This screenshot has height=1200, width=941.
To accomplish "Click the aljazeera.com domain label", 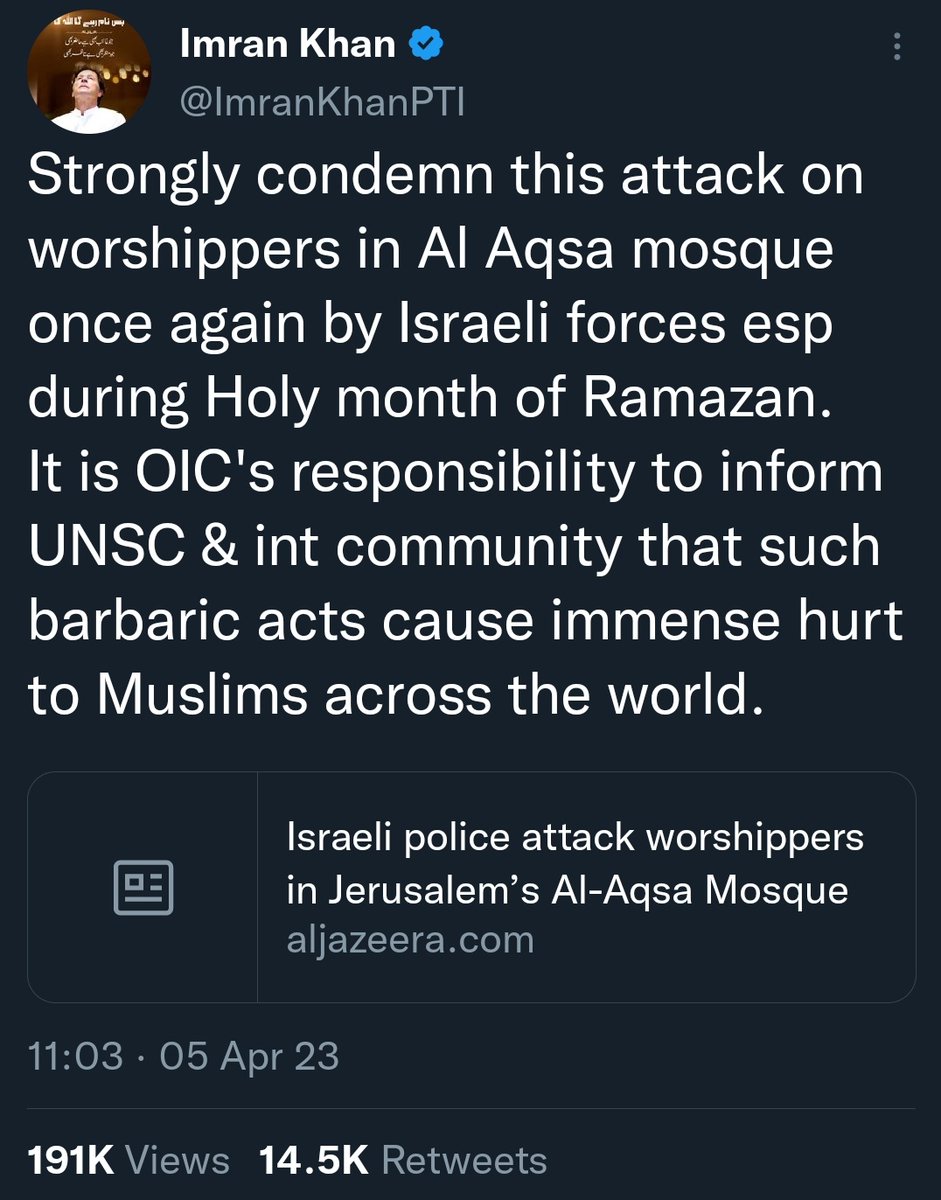I will 410,940.
